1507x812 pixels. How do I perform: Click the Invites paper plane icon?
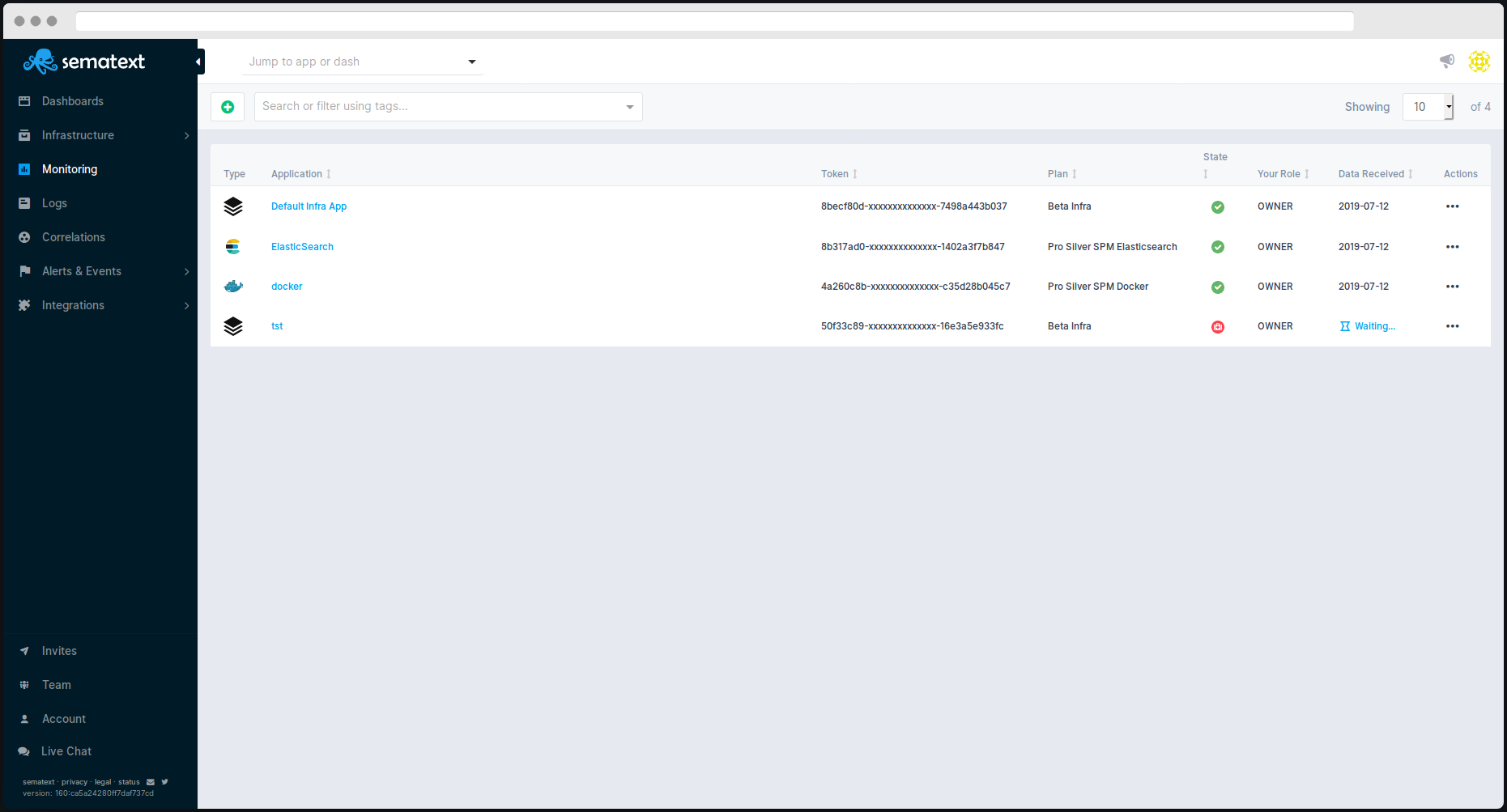[x=24, y=651]
